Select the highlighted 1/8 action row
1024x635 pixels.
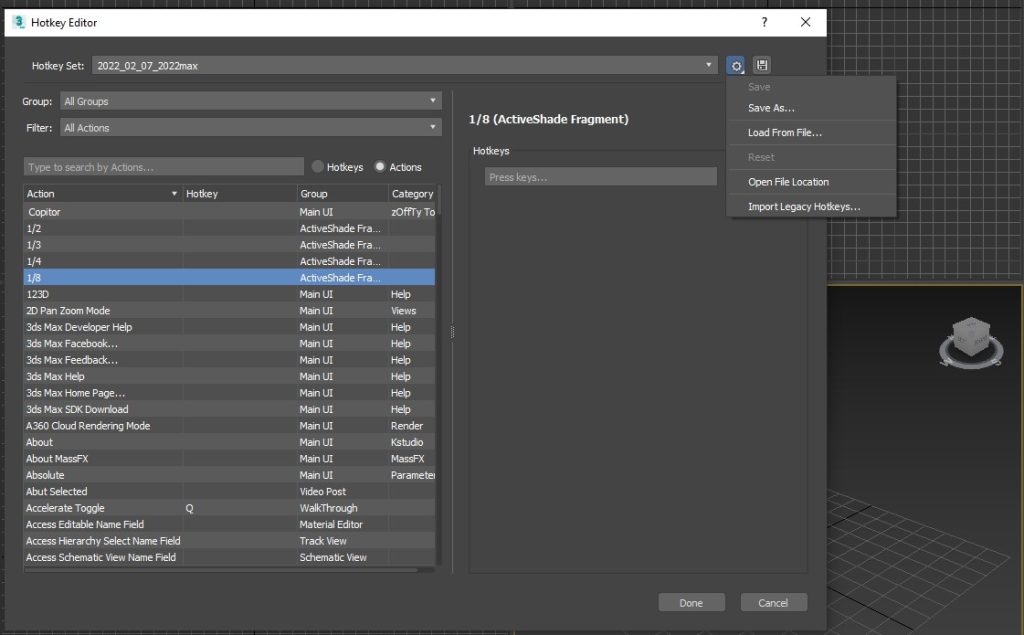(x=229, y=278)
